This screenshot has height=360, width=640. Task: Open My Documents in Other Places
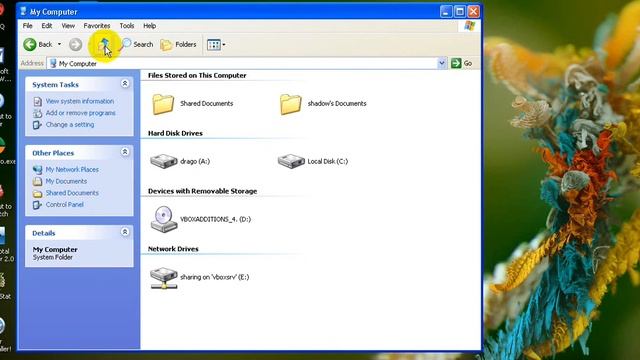[66, 181]
